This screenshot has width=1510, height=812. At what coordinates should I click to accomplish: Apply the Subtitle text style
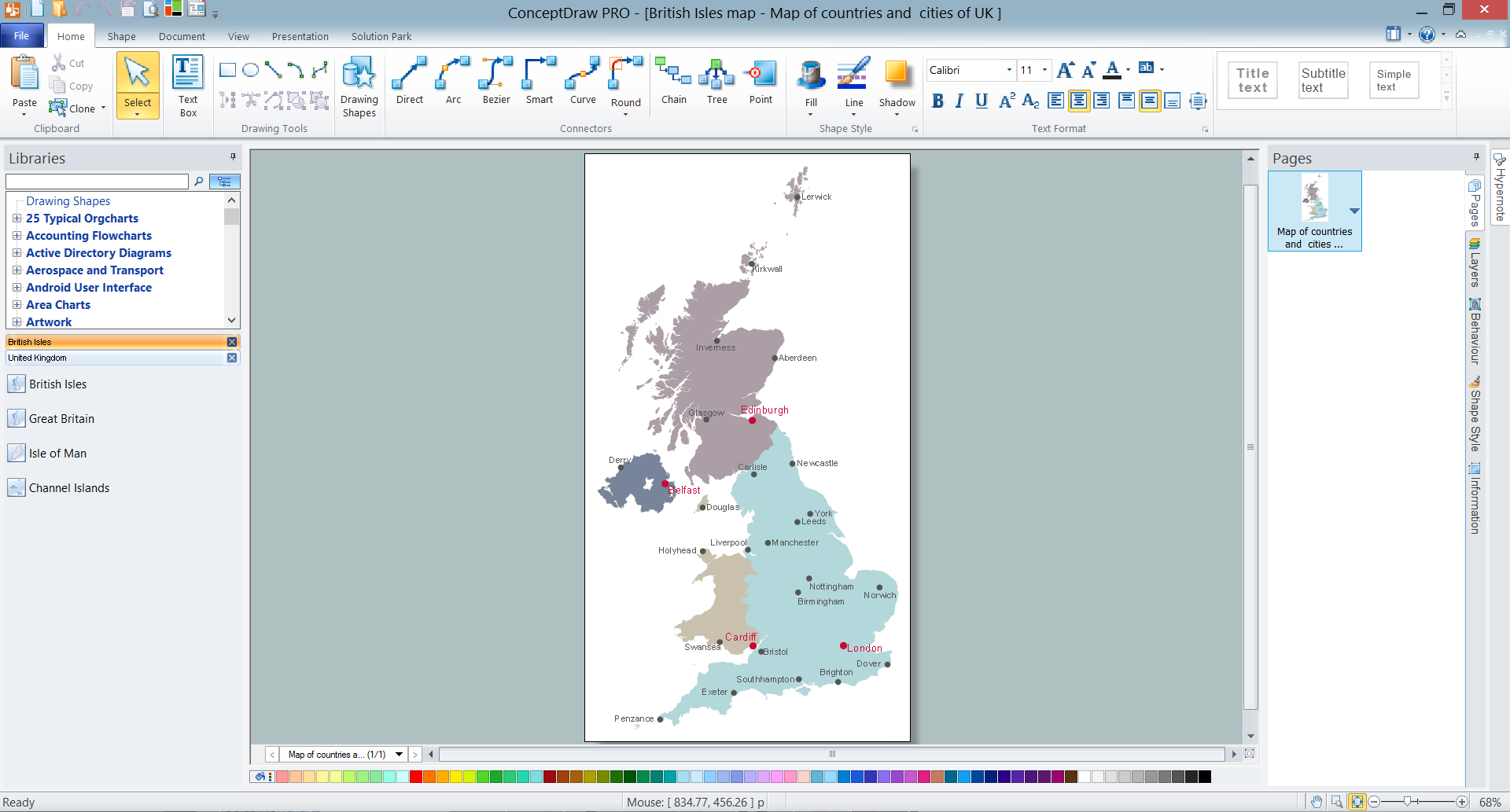coord(1322,80)
